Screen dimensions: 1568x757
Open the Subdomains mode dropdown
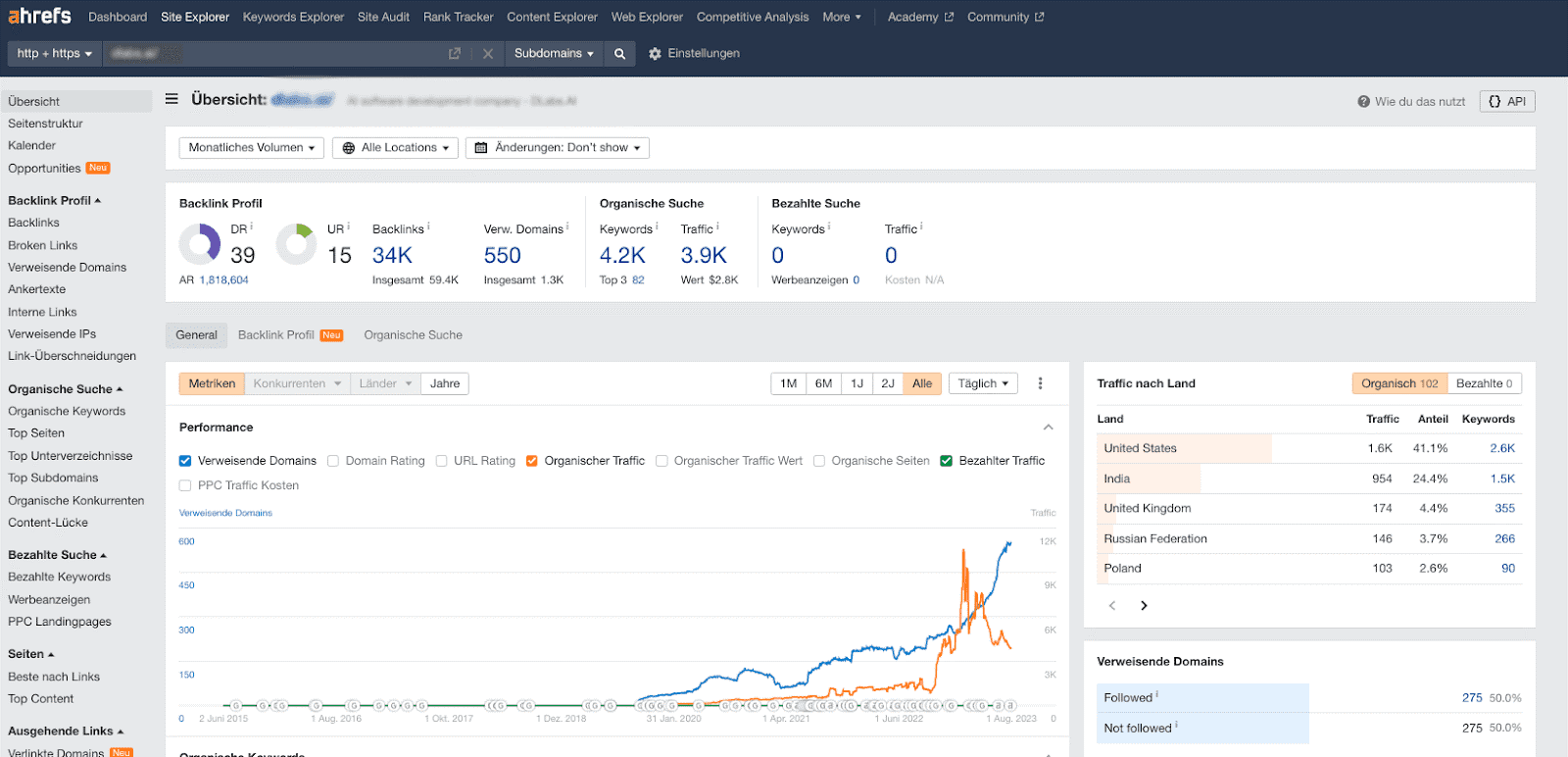point(554,54)
